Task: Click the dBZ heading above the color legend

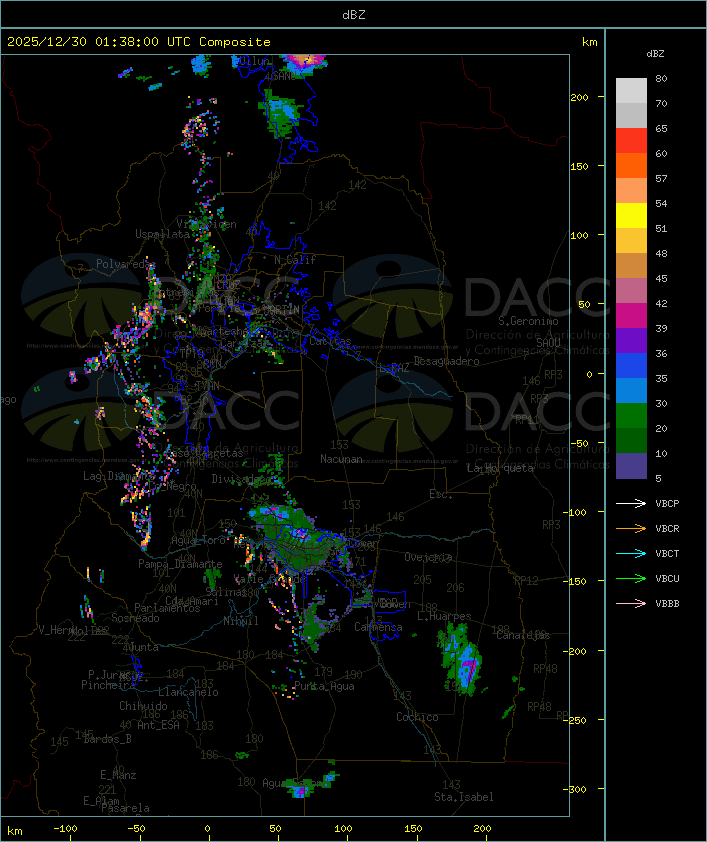Action: [x=655, y=54]
